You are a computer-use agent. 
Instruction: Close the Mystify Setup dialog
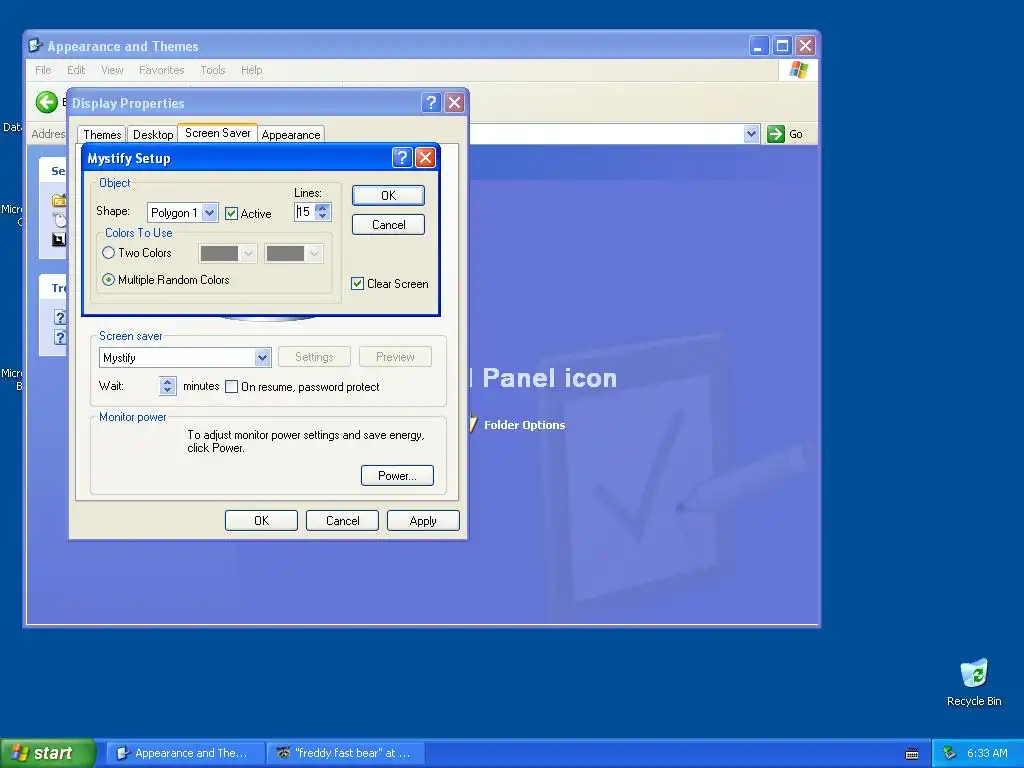point(425,157)
